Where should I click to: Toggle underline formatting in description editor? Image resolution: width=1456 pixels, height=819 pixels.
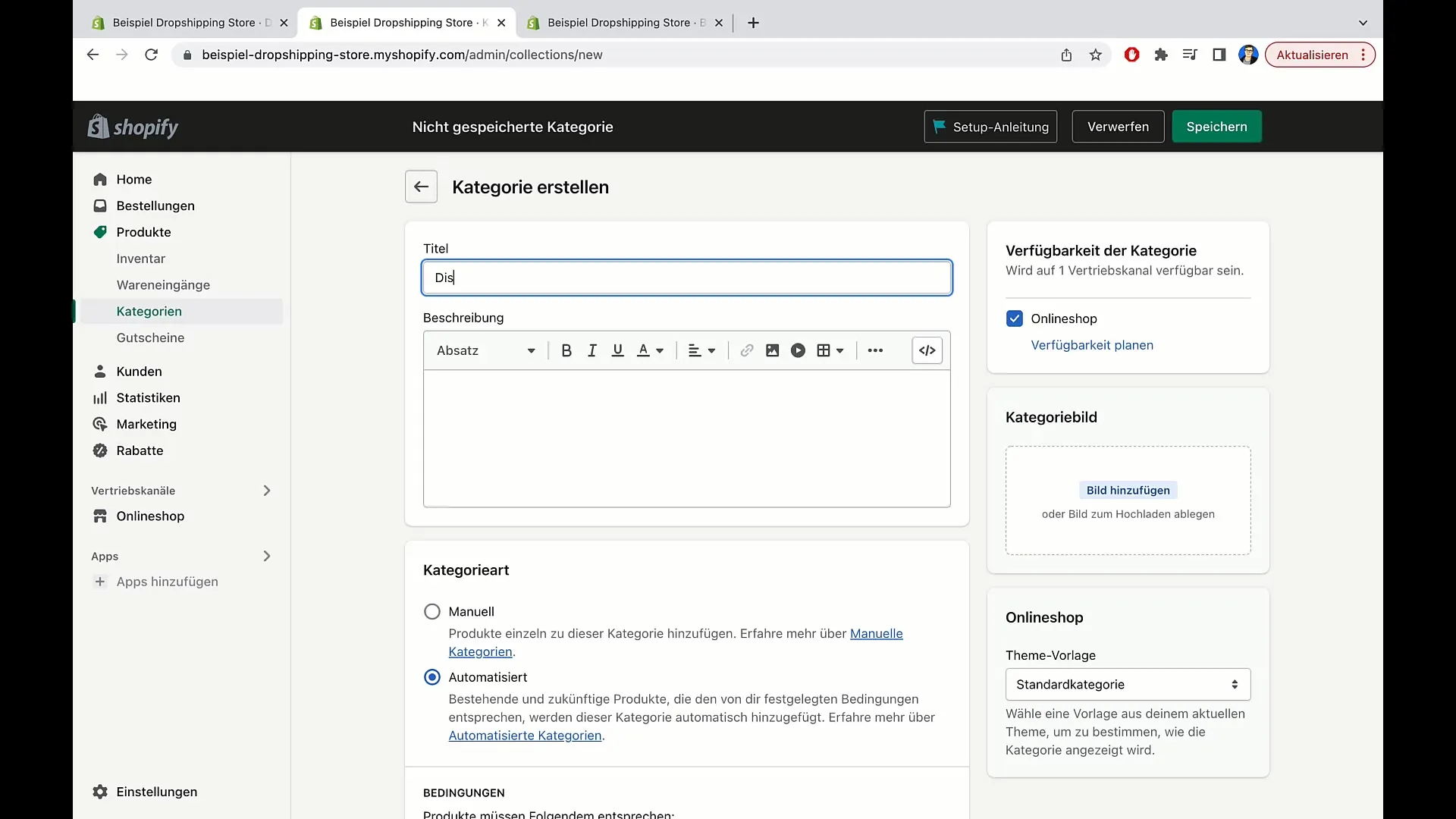[x=618, y=350]
